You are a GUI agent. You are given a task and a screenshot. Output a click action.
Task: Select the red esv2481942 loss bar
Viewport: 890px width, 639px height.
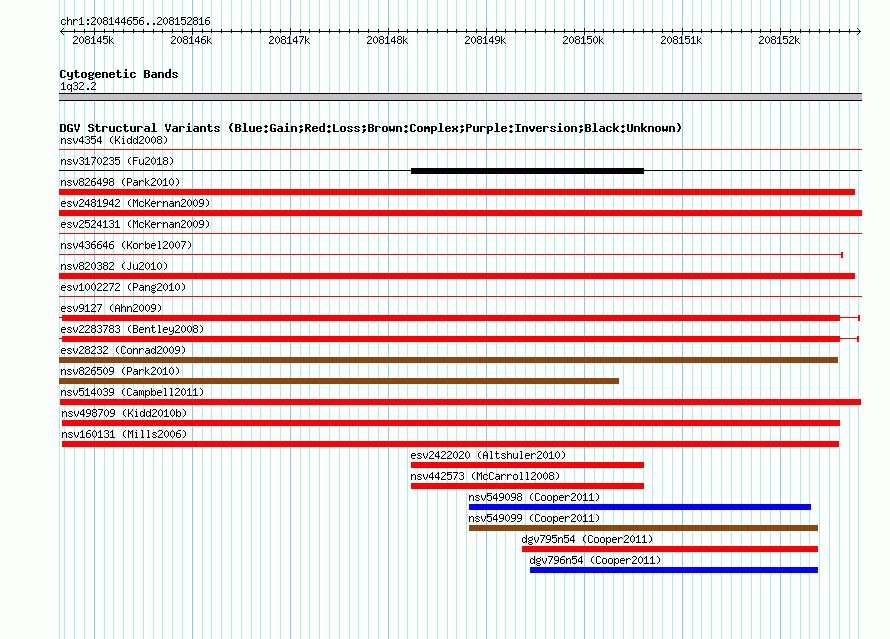460,213
